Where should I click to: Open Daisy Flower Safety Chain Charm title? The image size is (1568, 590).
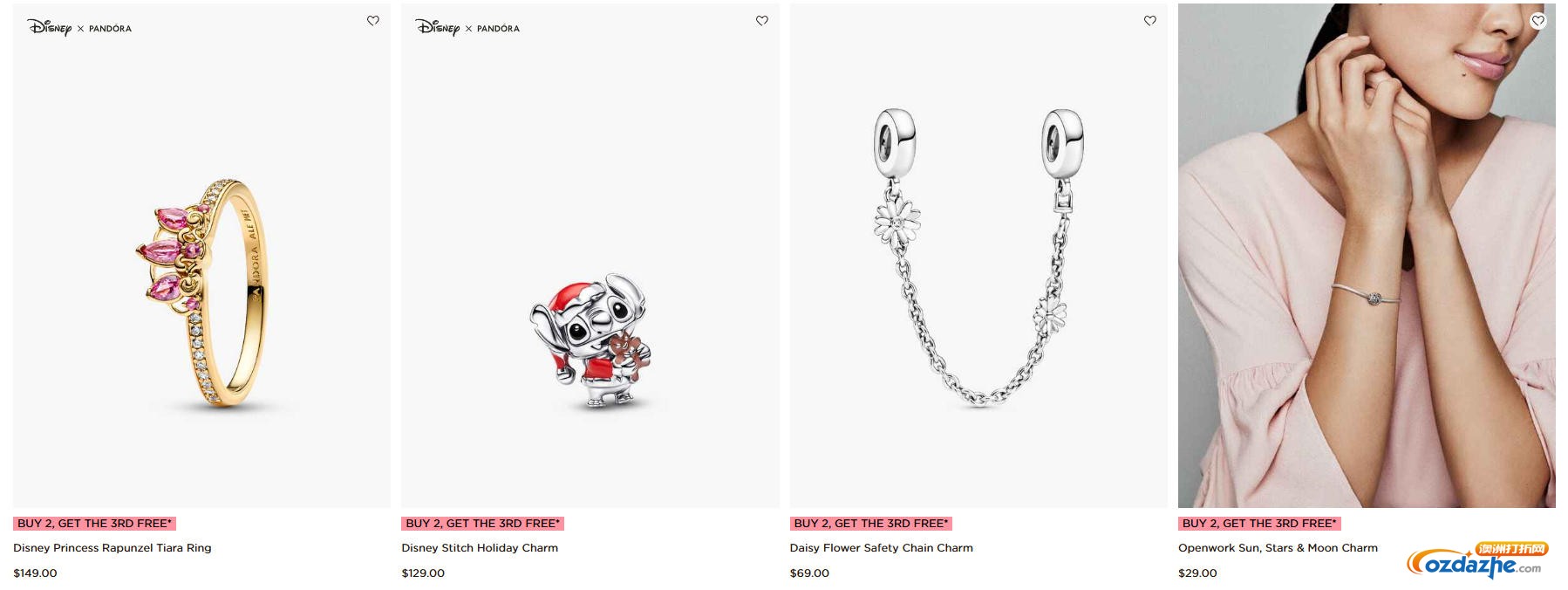coord(882,548)
